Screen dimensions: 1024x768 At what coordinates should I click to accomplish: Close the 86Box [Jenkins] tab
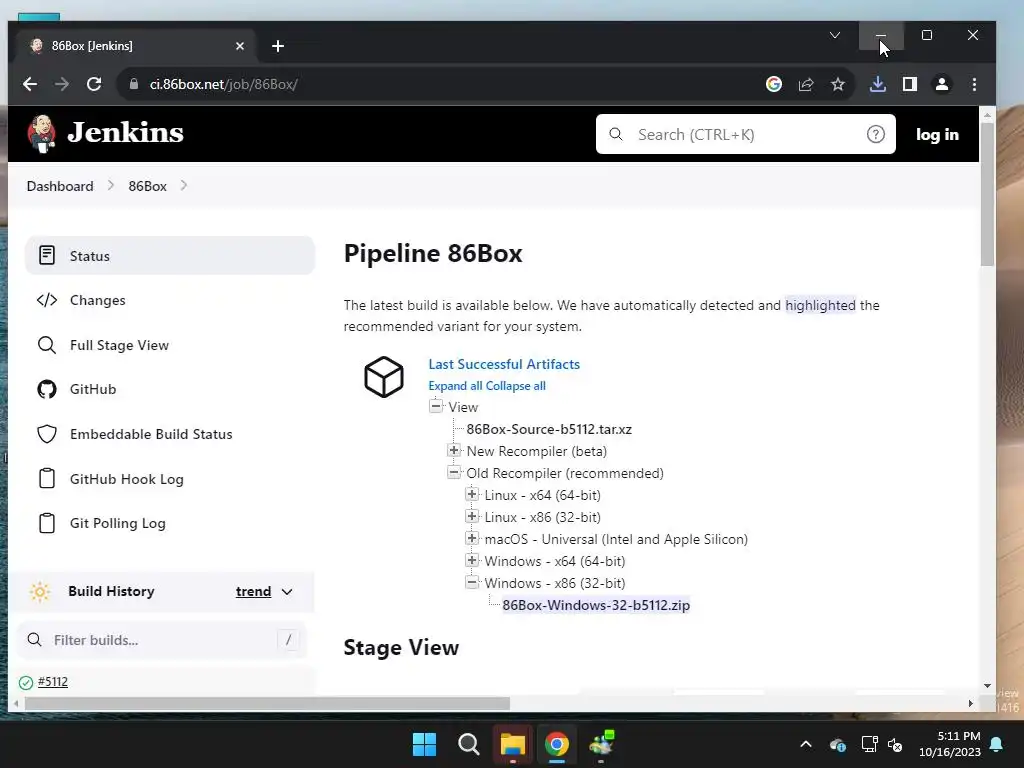click(x=240, y=46)
